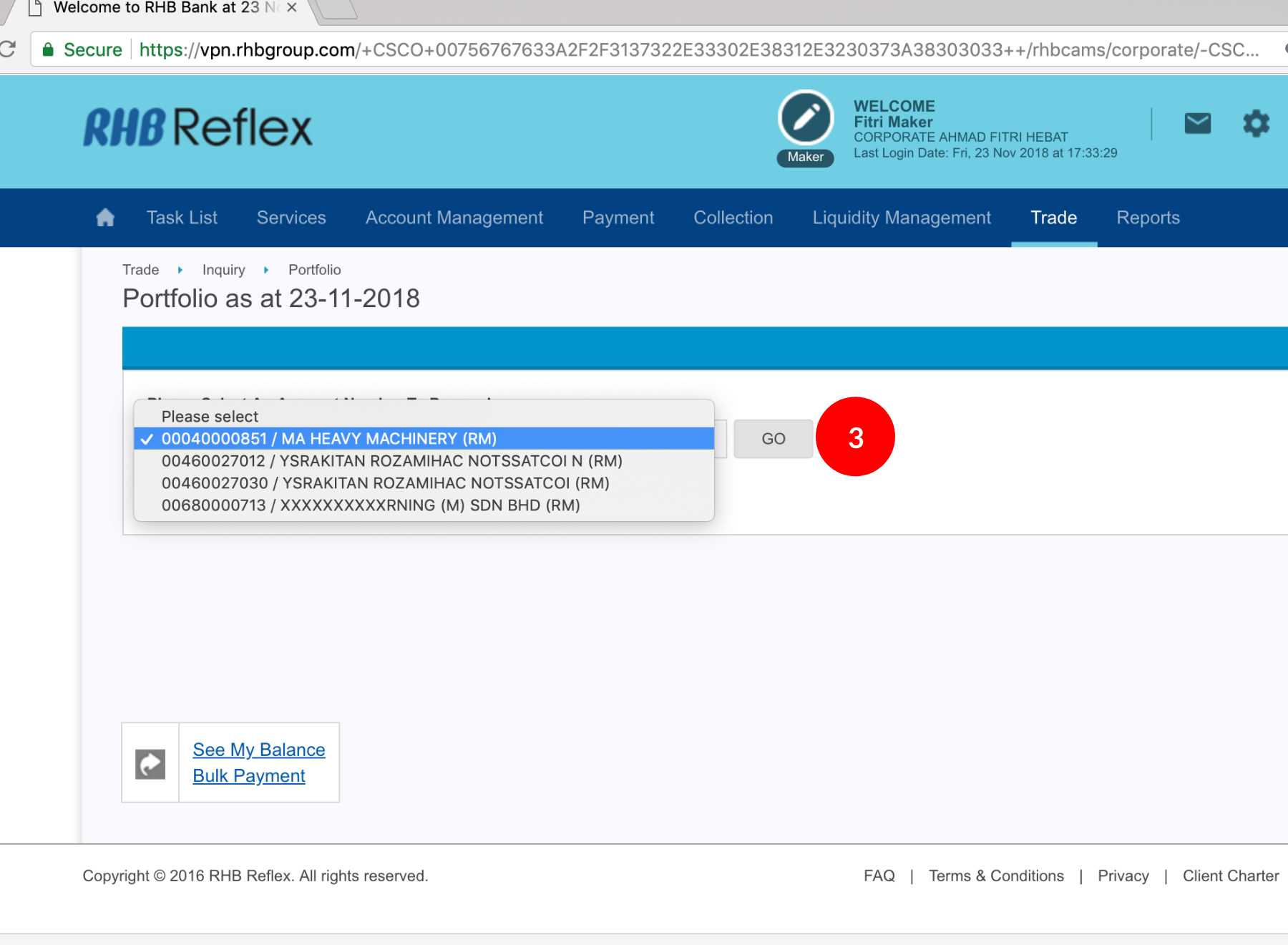Viewport: 1288px width, 945px height.
Task: Select account 00460027030 from dropdown
Action: (385, 483)
